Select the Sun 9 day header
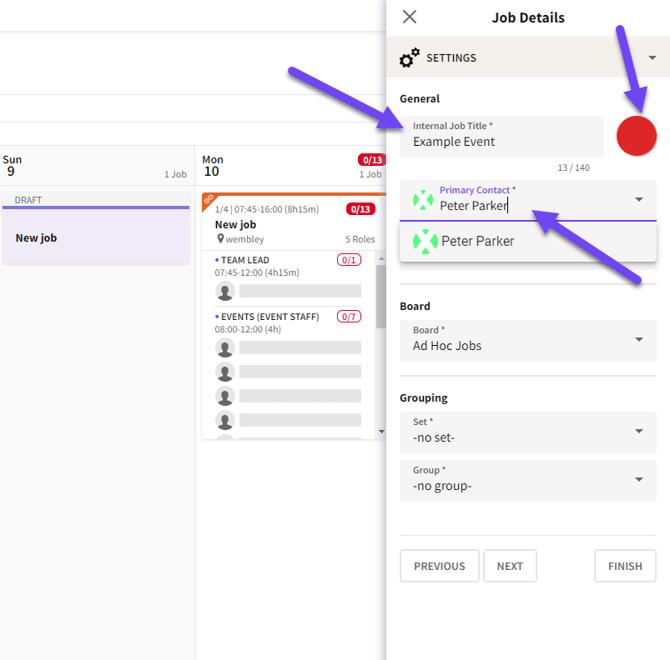The height and width of the screenshot is (660, 670). [97, 166]
